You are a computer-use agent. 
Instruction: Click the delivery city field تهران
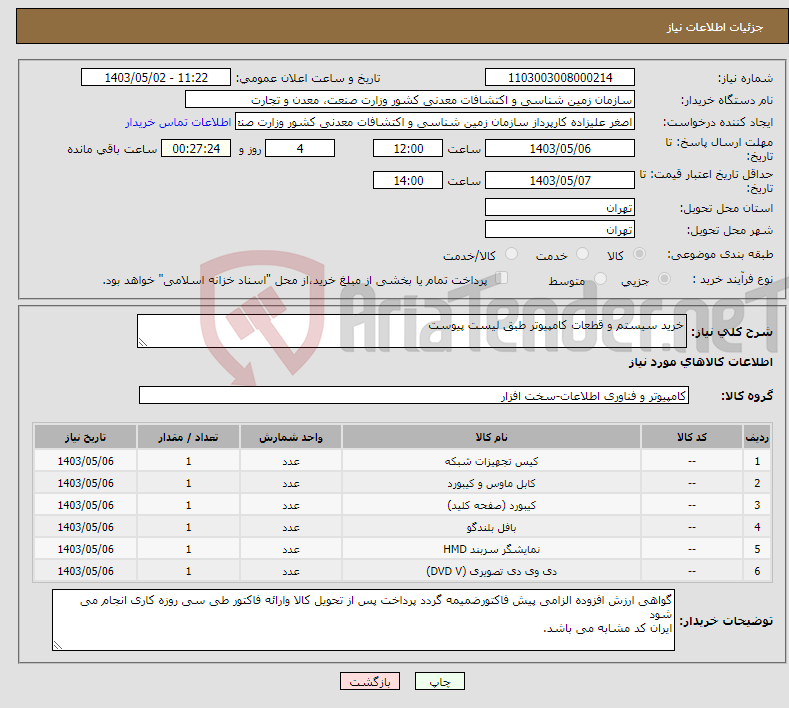(x=560, y=229)
